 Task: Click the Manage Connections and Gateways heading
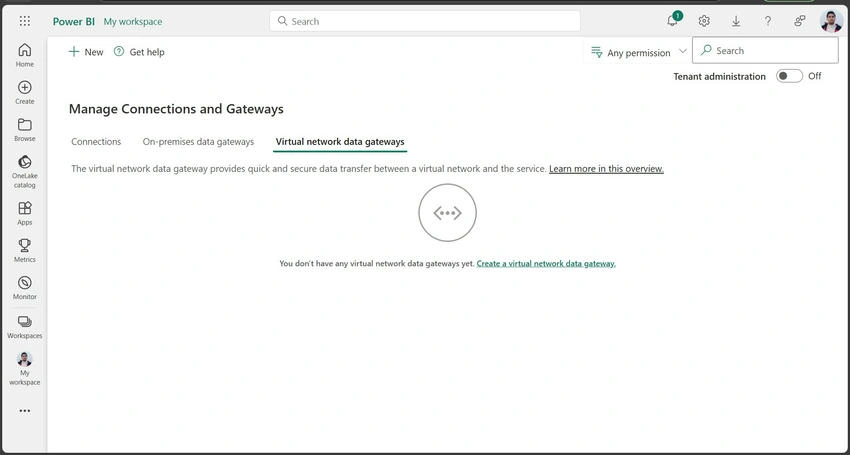click(x=176, y=109)
